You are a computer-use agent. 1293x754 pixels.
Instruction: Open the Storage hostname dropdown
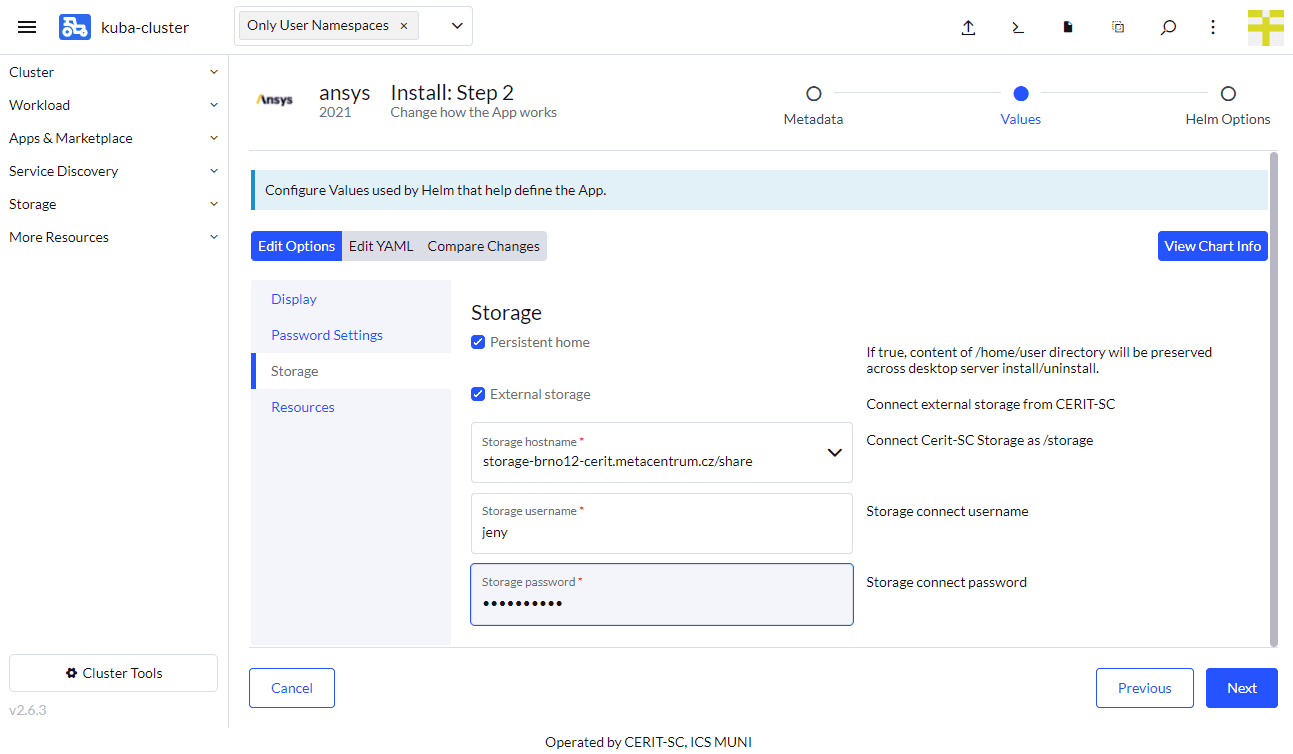point(835,452)
